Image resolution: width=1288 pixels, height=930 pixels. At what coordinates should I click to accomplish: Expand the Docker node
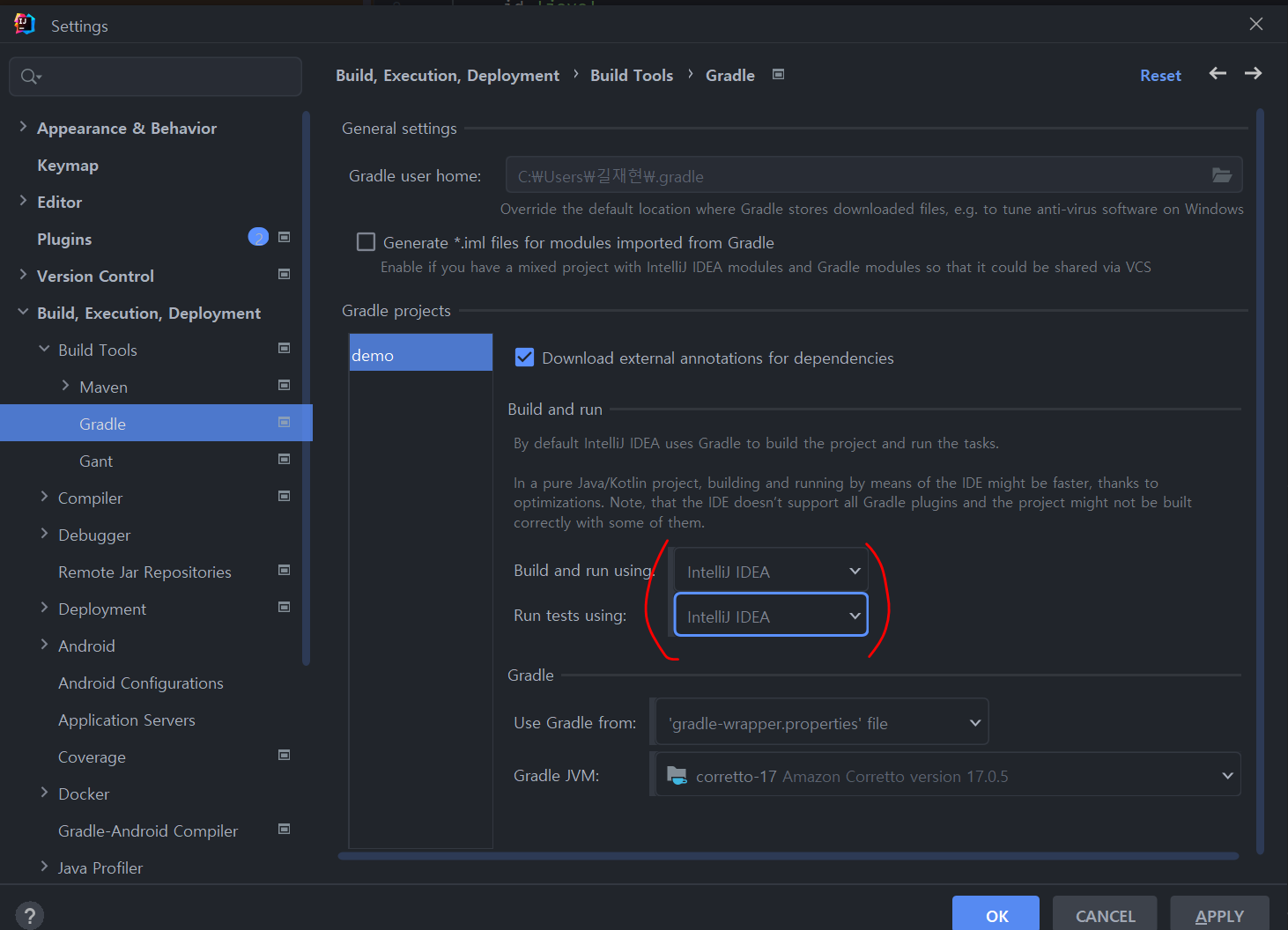[44, 793]
